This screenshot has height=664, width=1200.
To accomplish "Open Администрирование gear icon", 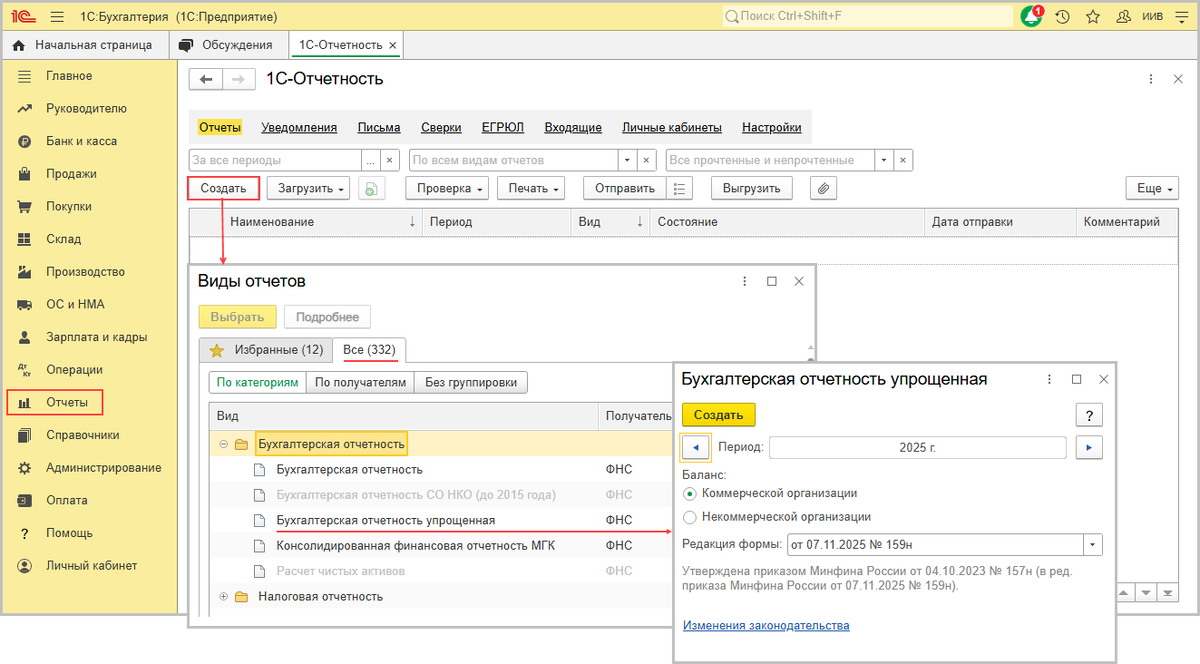I will [25, 468].
